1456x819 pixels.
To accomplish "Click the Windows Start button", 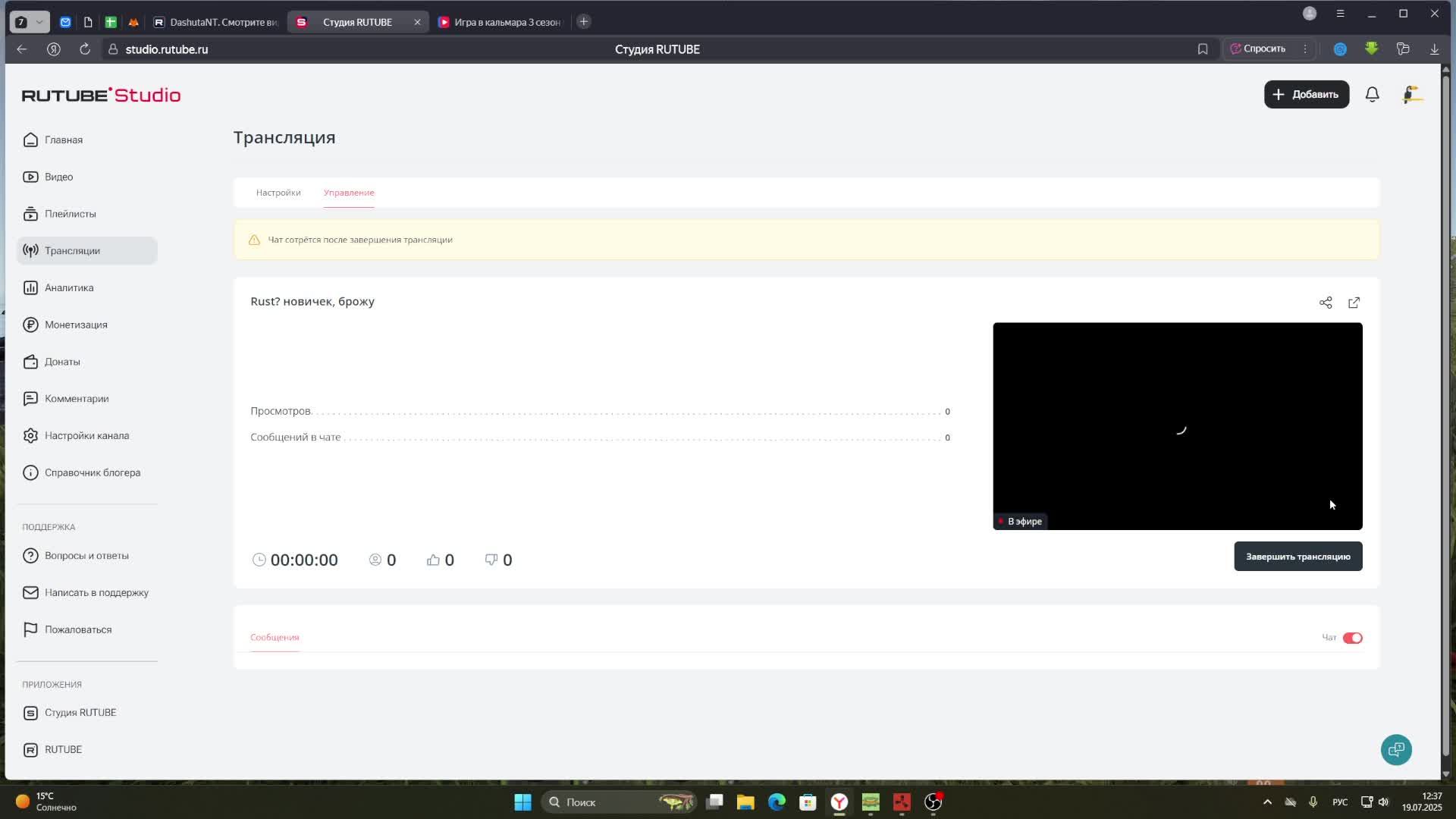I will (x=522, y=802).
